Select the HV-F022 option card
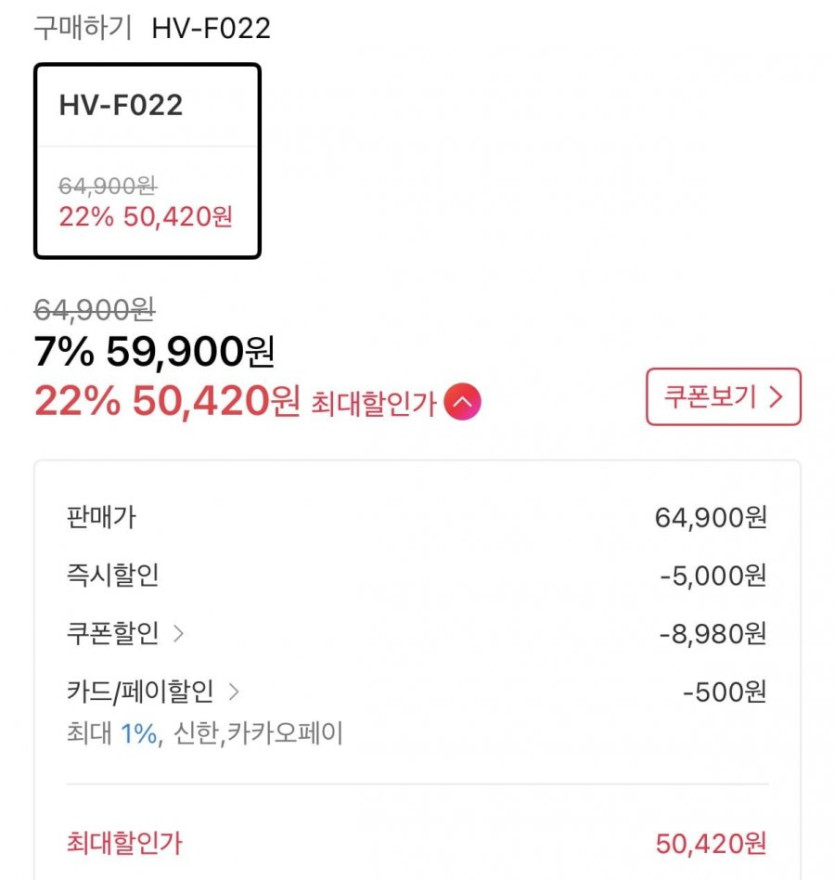This screenshot has width=835, height=880. click(x=147, y=161)
